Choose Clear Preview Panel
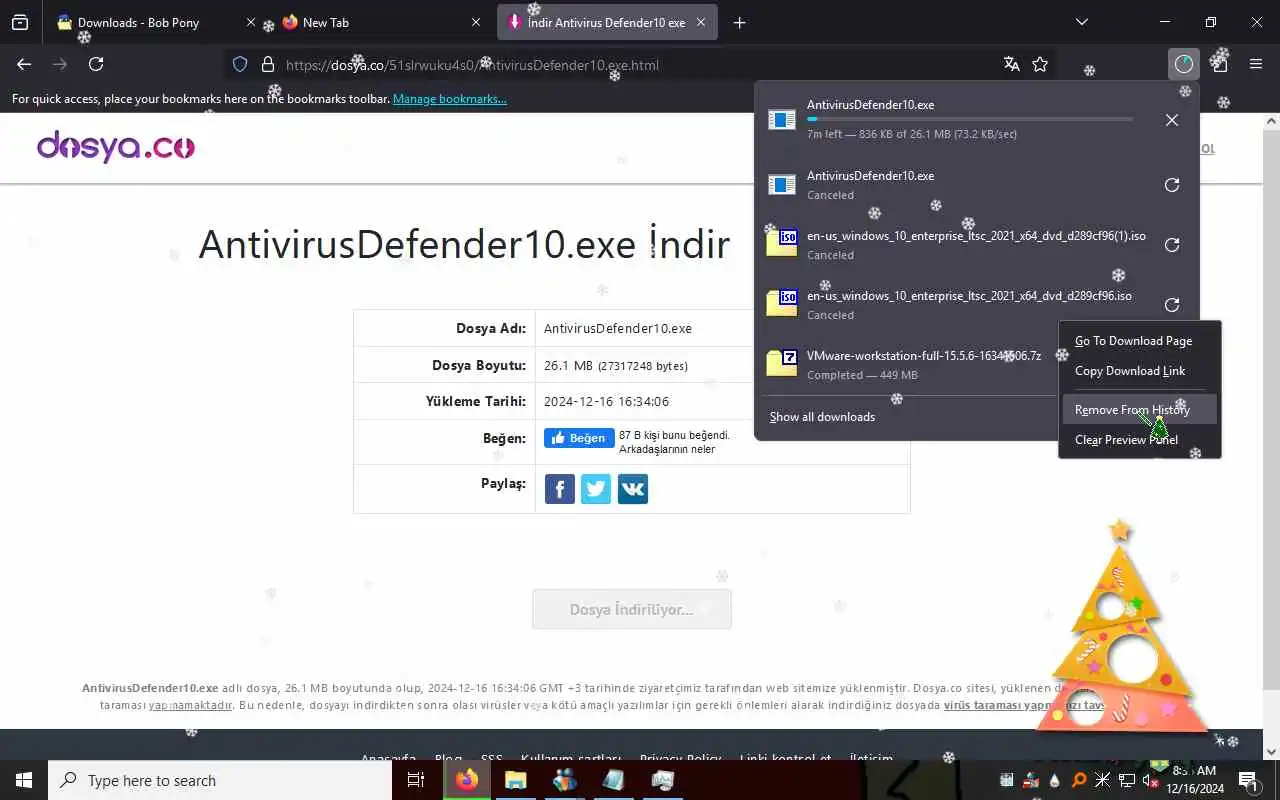The width and height of the screenshot is (1280, 800). (1140, 439)
